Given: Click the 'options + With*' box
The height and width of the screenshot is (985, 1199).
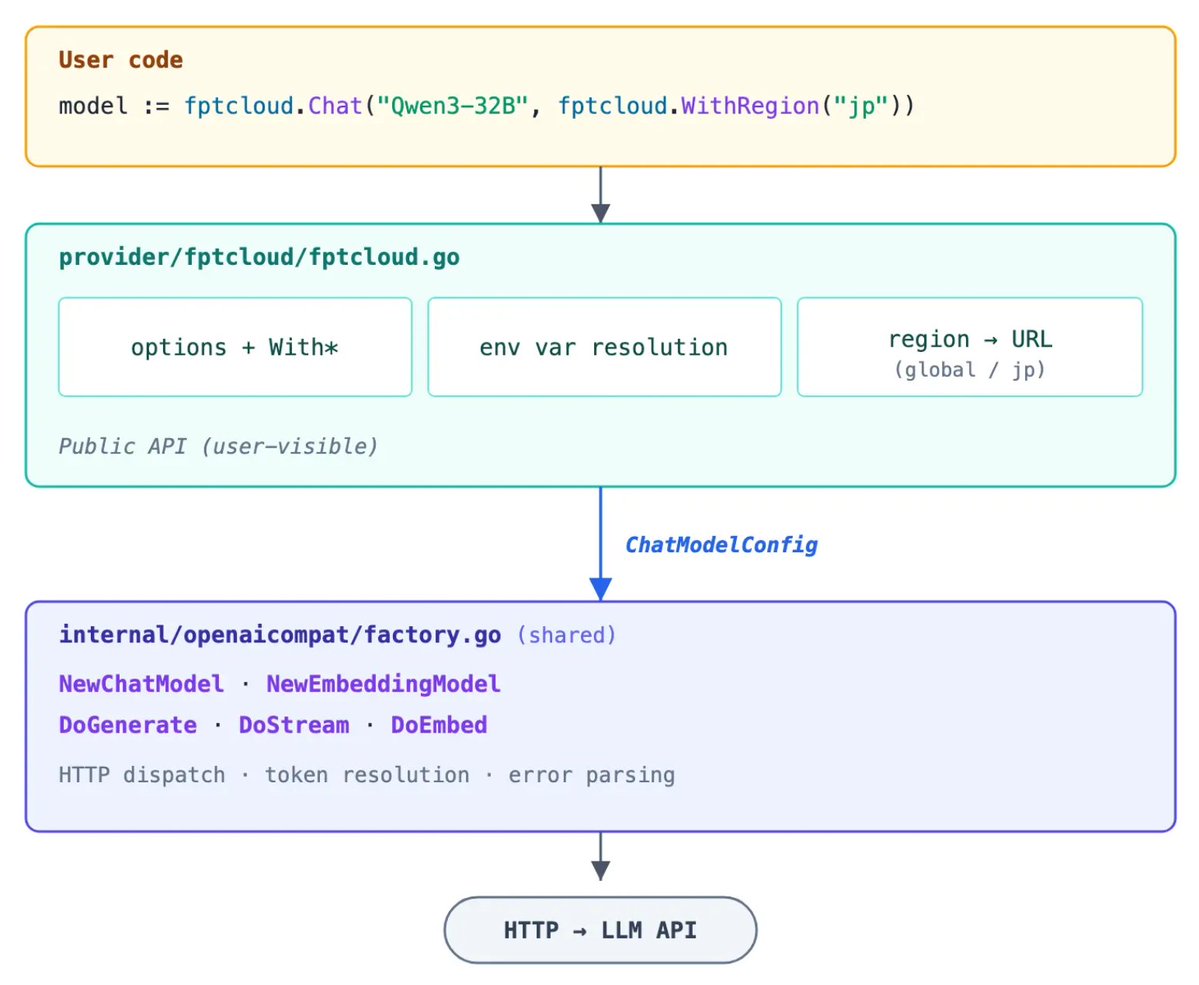Looking at the screenshot, I should pyautogui.click(x=235, y=347).
